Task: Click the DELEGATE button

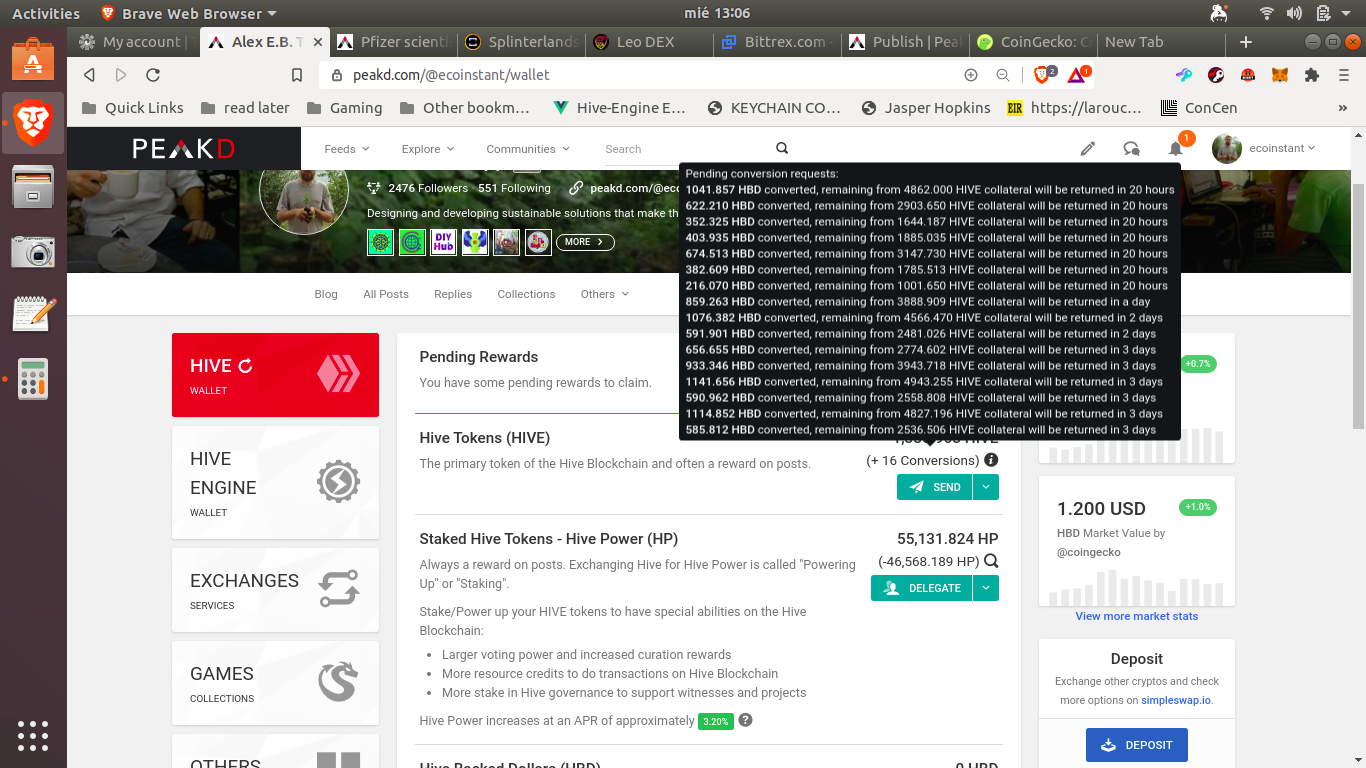Action: 921,588
